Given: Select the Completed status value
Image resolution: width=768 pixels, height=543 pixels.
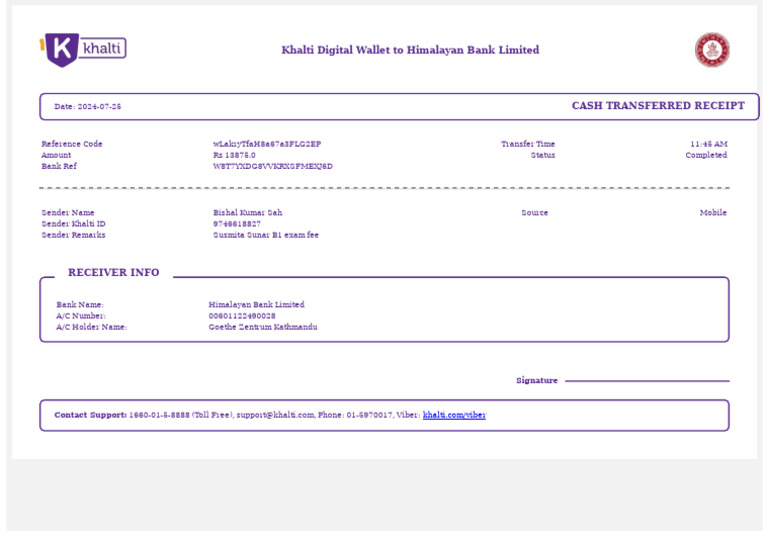Looking at the screenshot, I should pyautogui.click(x=706, y=155).
